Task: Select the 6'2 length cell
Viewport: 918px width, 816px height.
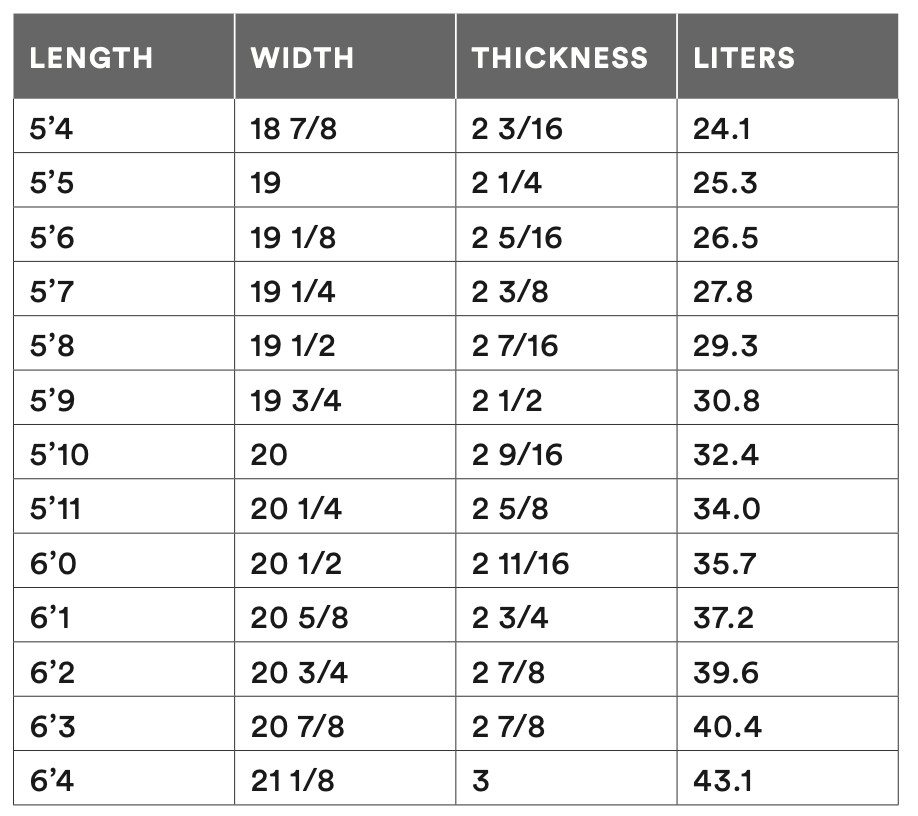Action: 52,672
